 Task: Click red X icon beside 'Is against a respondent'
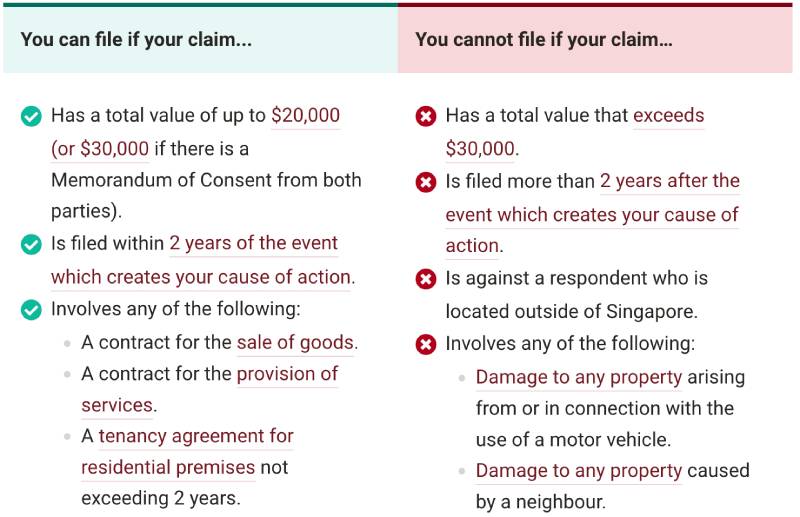pos(425,279)
